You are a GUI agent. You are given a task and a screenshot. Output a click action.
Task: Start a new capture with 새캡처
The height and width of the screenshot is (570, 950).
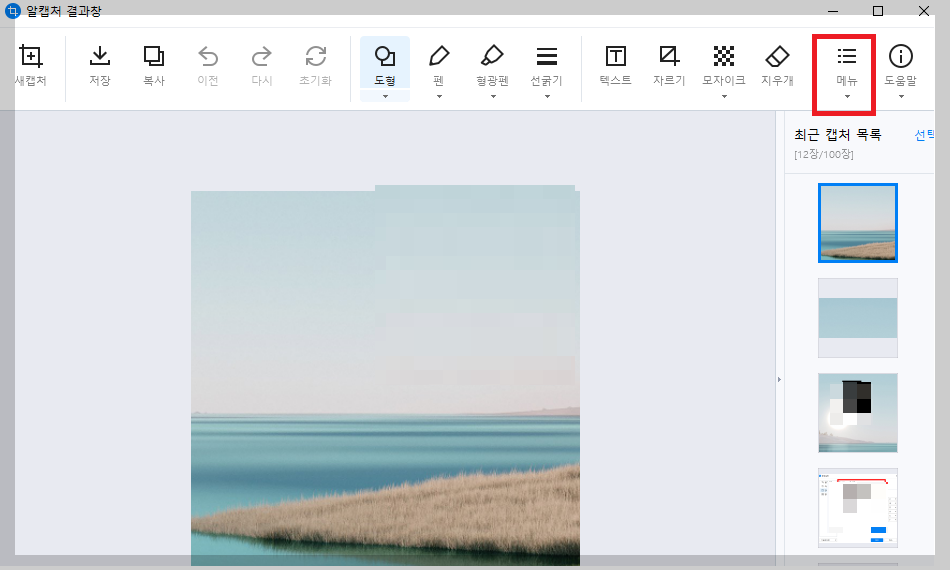(x=30, y=64)
